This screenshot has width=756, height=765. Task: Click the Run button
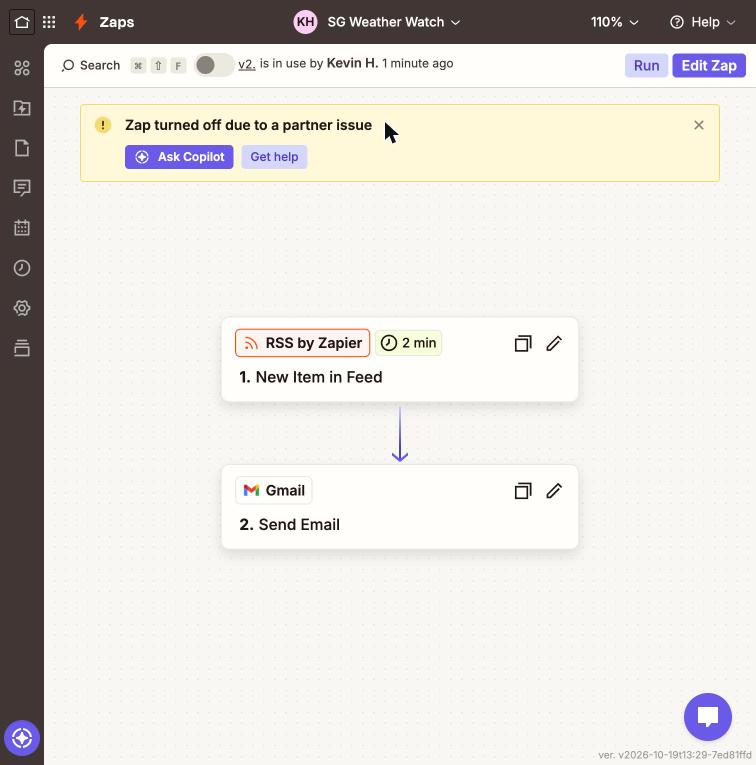(646, 65)
